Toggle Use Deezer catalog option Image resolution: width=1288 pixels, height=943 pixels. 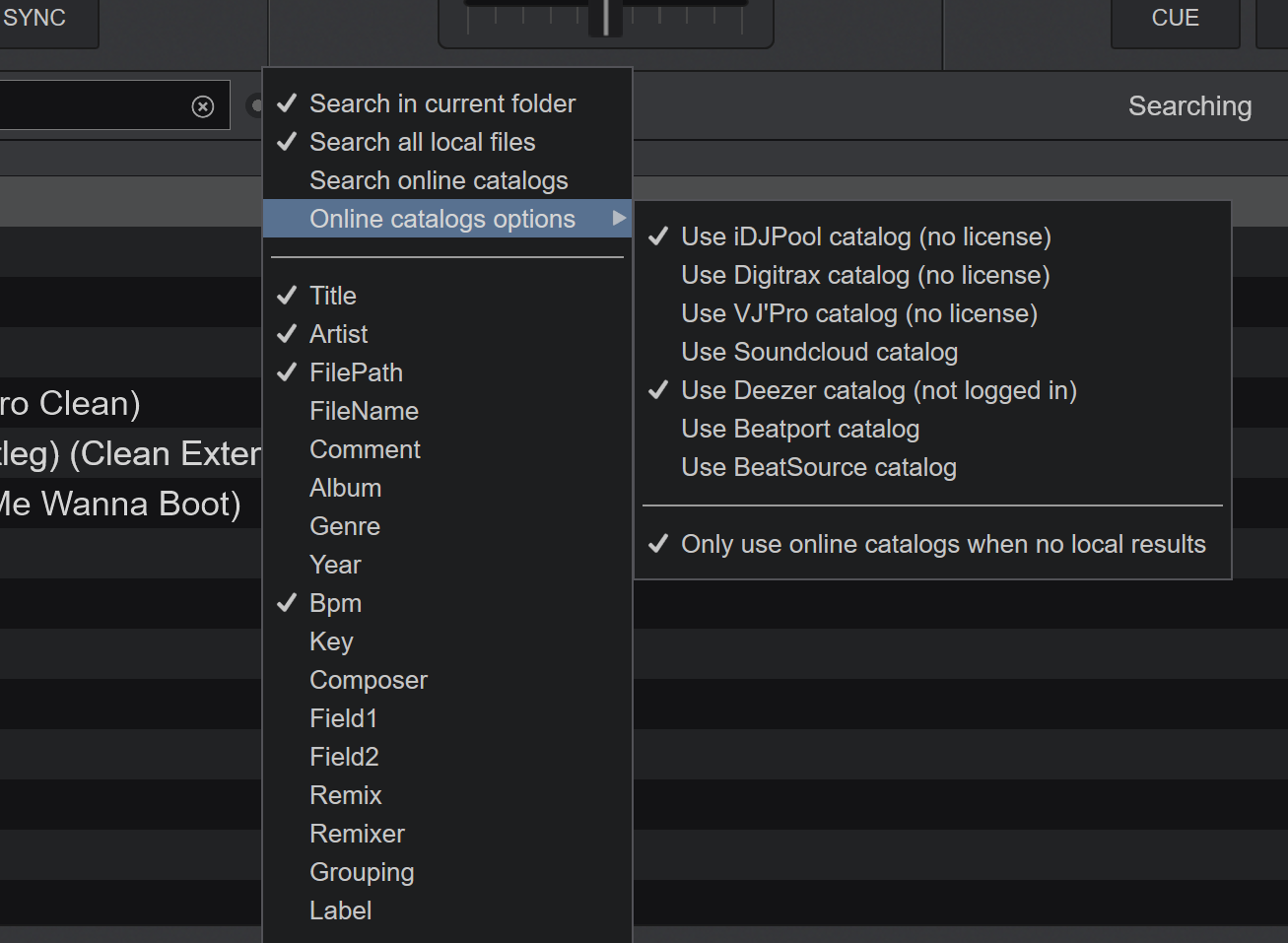point(932,390)
